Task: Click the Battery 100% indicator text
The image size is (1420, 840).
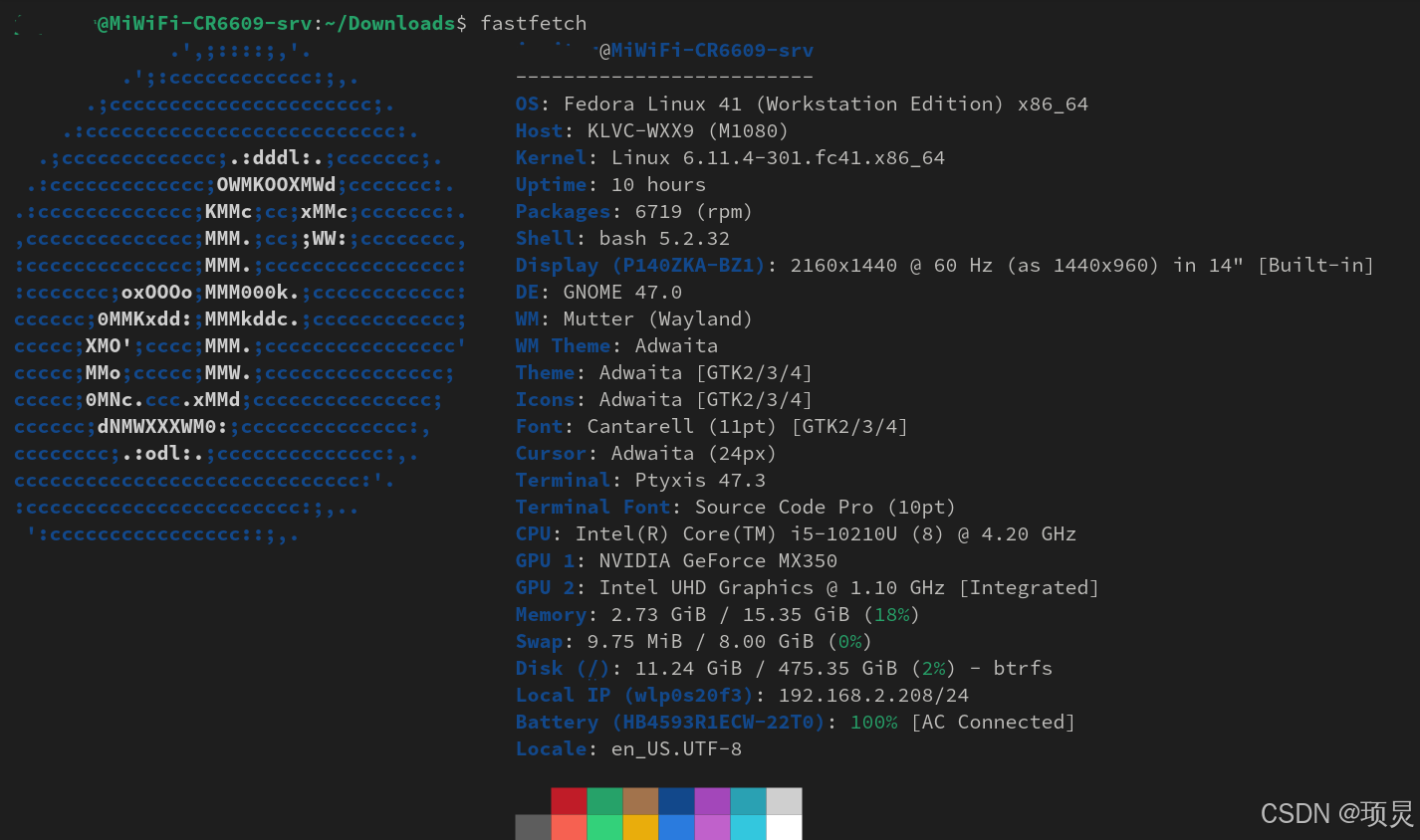Action: (x=873, y=722)
